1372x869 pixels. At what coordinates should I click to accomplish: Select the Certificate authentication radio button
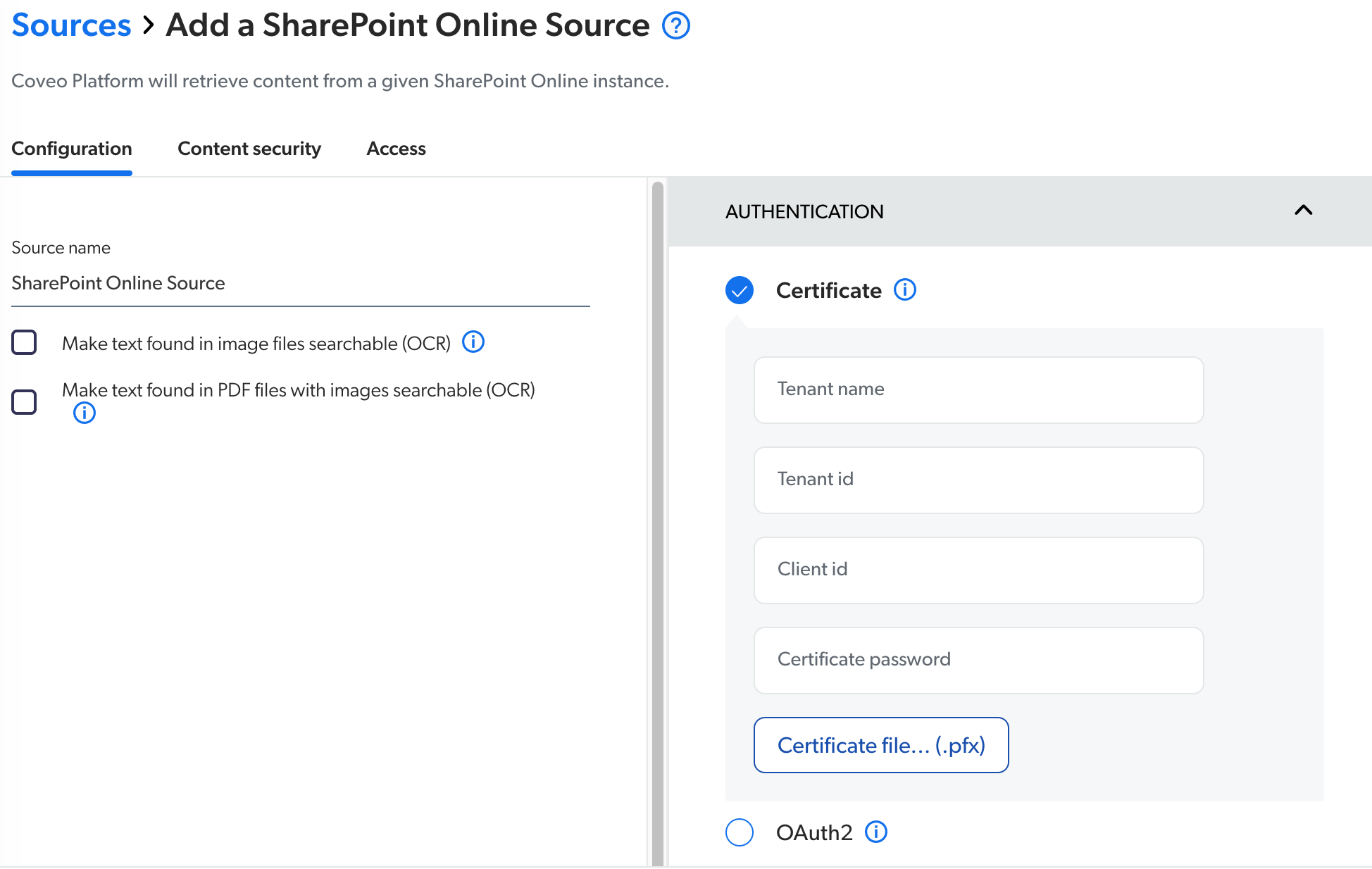coord(740,290)
